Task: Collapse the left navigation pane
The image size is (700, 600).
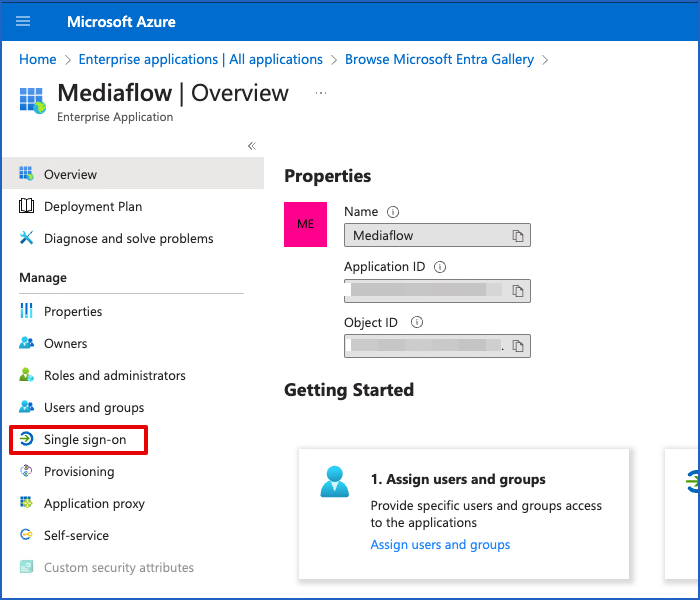Action: 252,146
